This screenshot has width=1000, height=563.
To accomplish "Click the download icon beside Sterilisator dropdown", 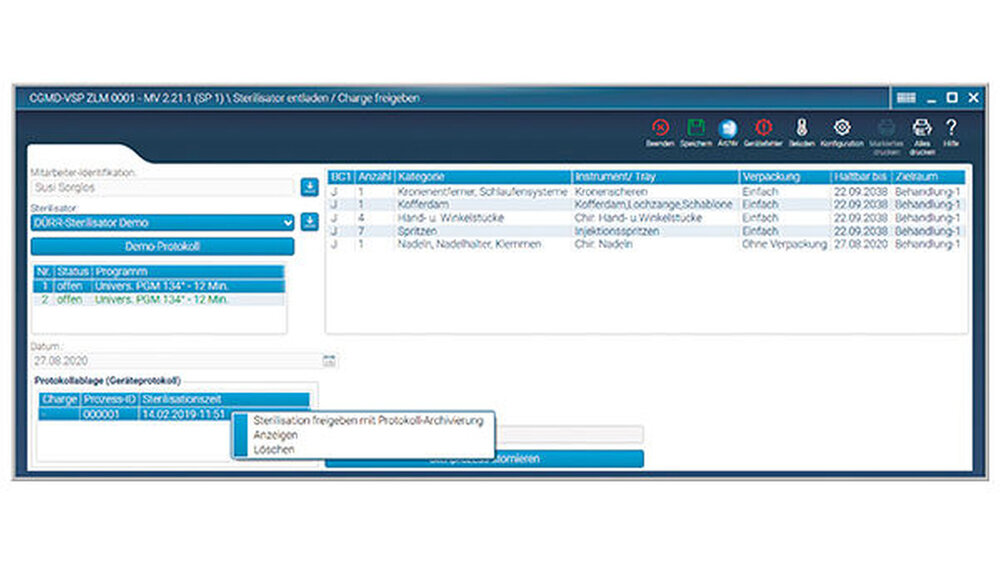I will [308, 222].
